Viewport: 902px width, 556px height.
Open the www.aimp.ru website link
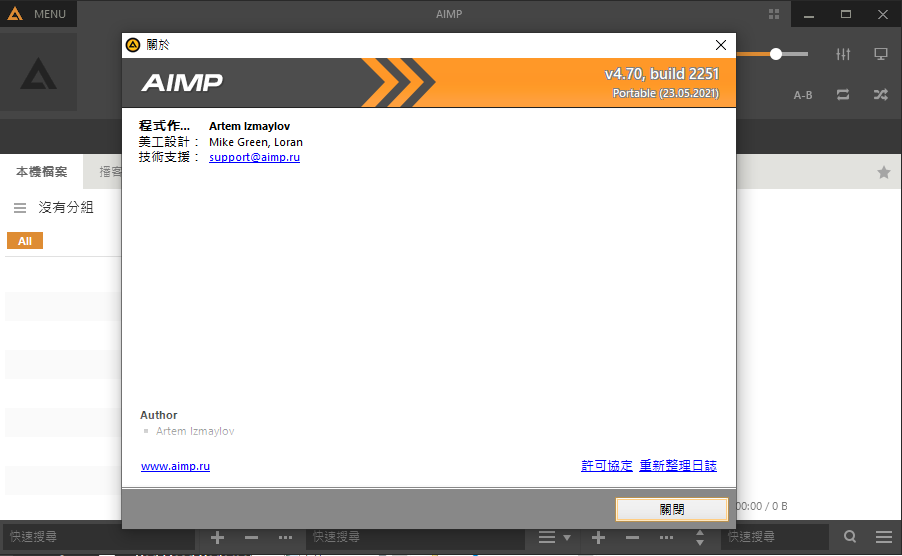click(x=175, y=466)
